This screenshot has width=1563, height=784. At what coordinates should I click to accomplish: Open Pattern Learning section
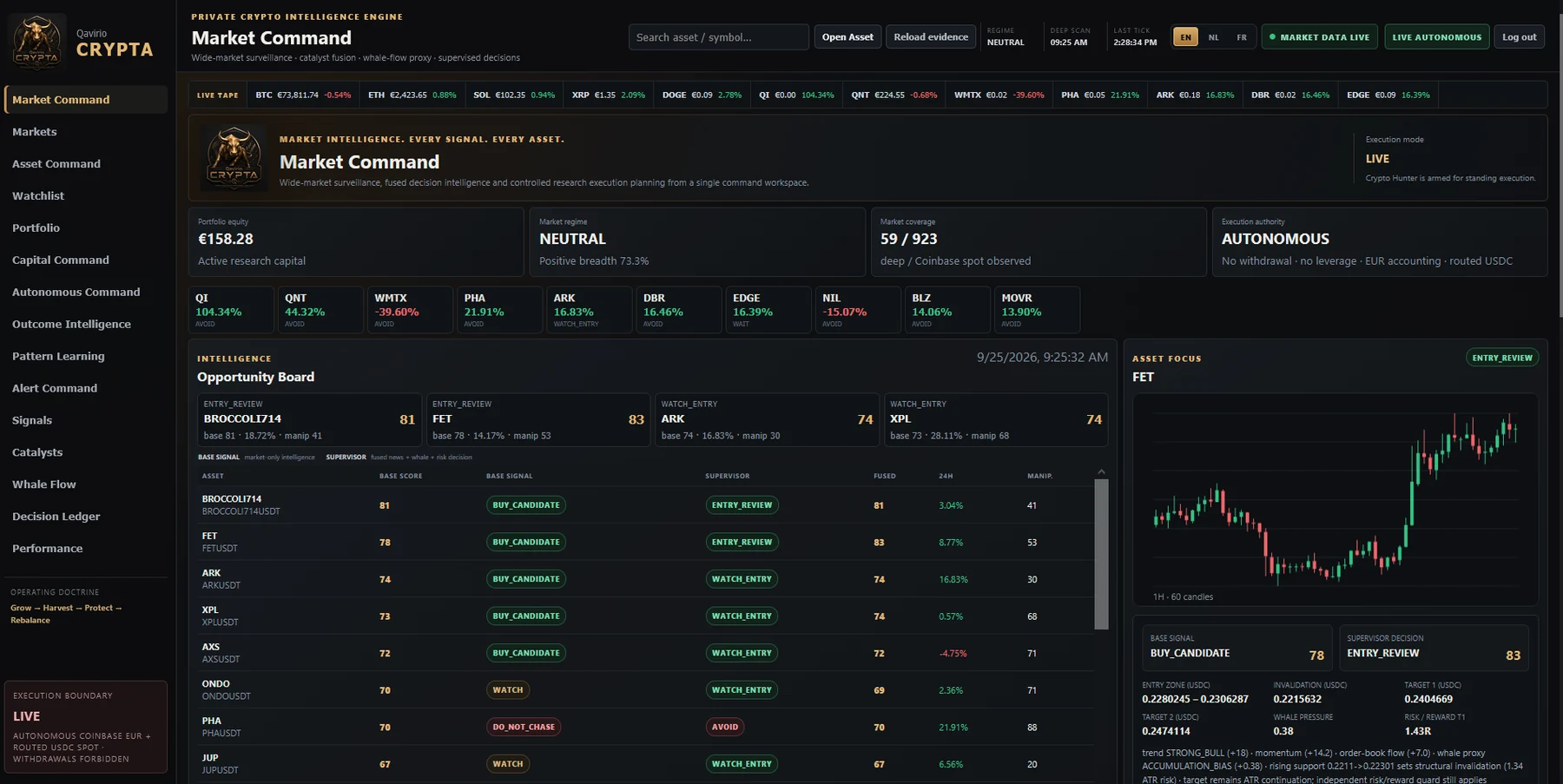tap(85, 357)
